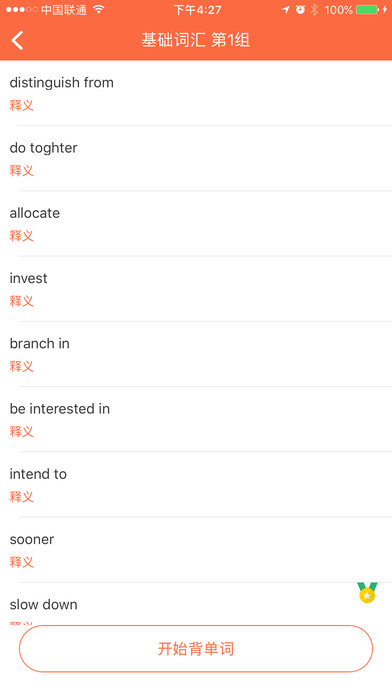Image resolution: width=392 pixels, height=696 pixels.
Task: Tap the location arrow status icon
Action: (286, 9)
